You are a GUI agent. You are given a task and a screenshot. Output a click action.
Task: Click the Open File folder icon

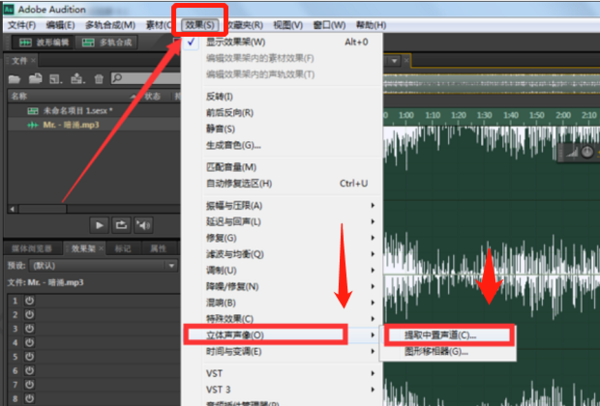point(15,79)
